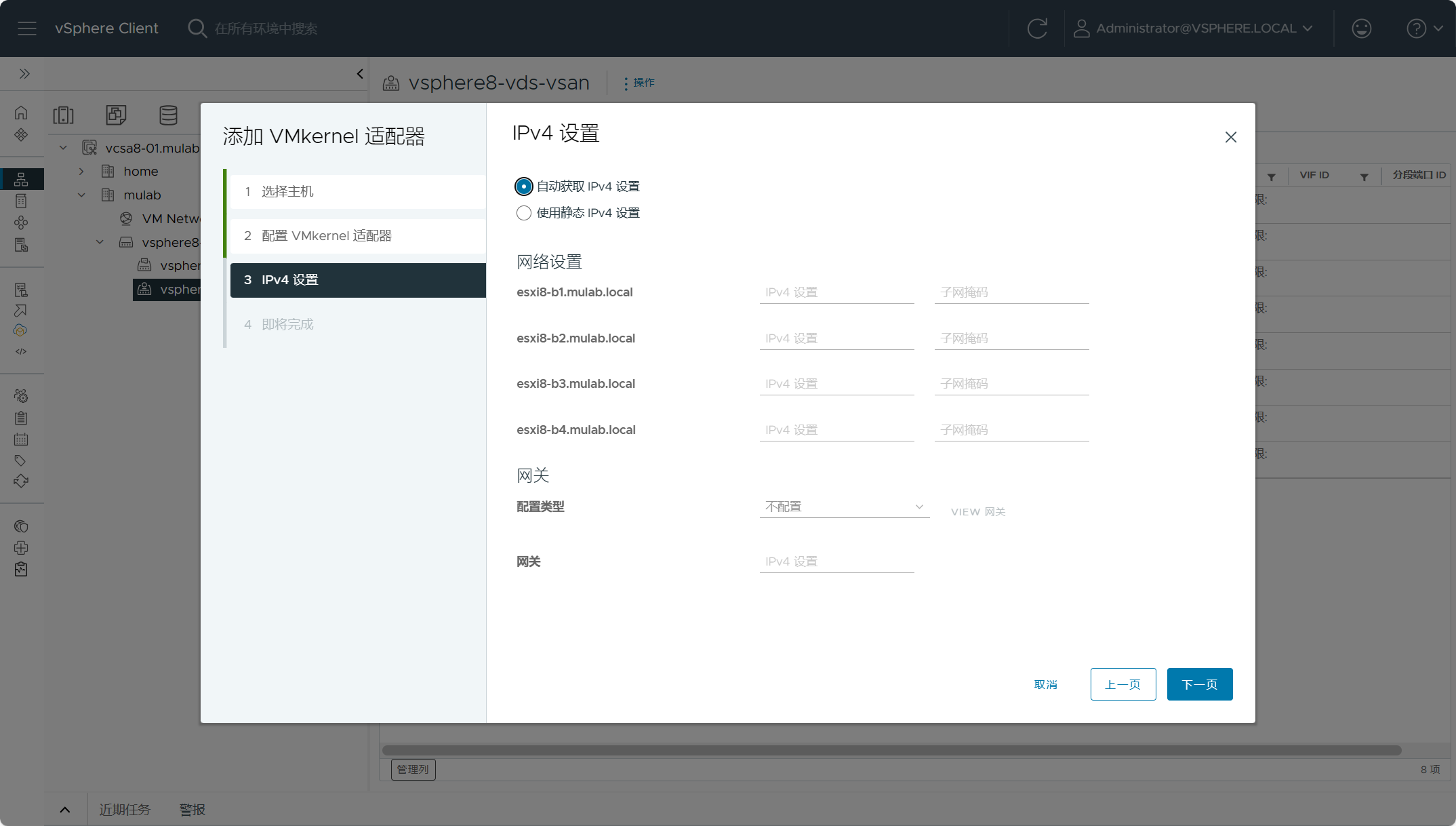Select the highlighted vsphere port group
Viewport: 1456px width, 826px height.
[x=167, y=290]
